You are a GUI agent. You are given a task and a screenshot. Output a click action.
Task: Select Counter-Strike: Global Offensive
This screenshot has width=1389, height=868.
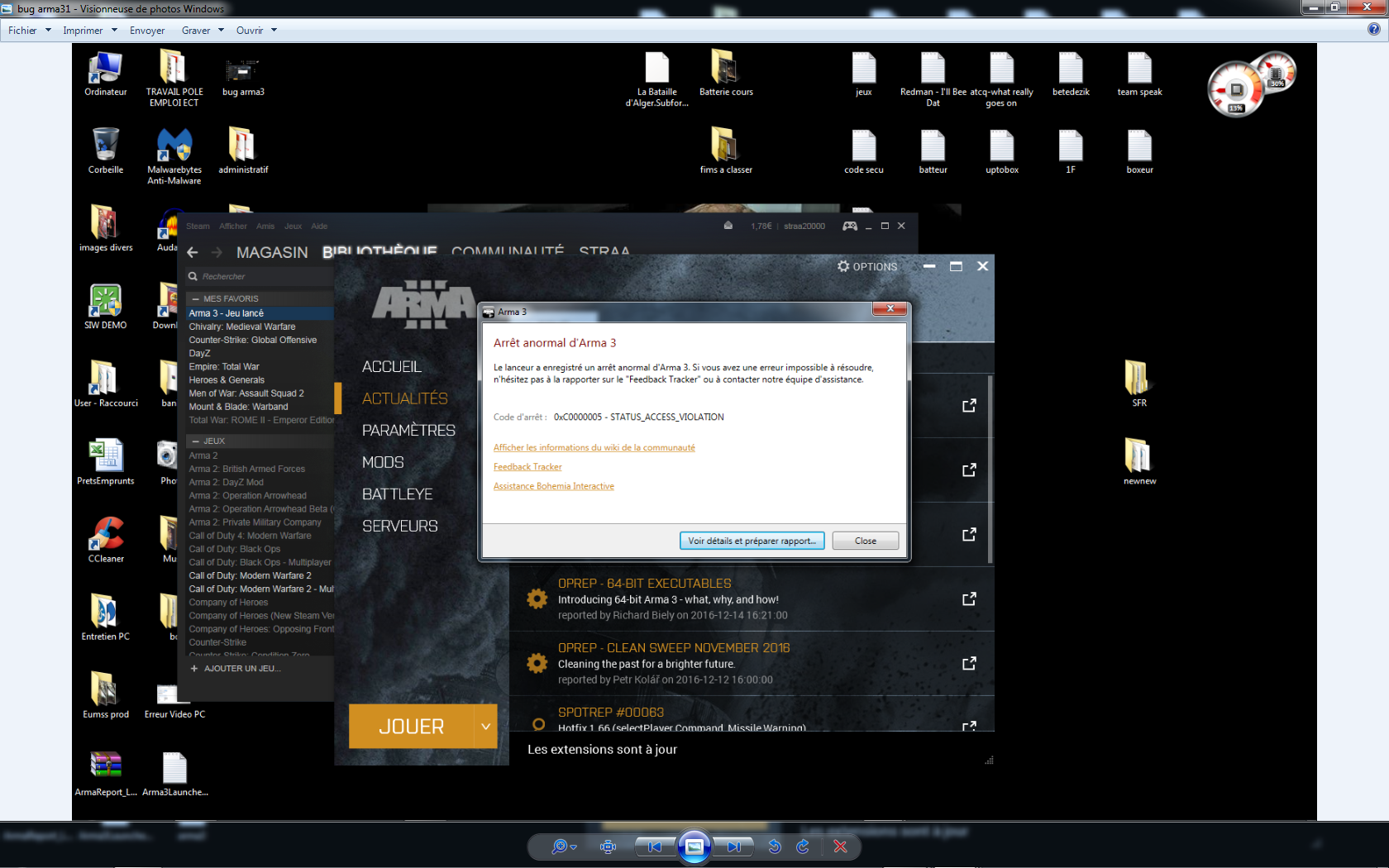tap(252, 340)
